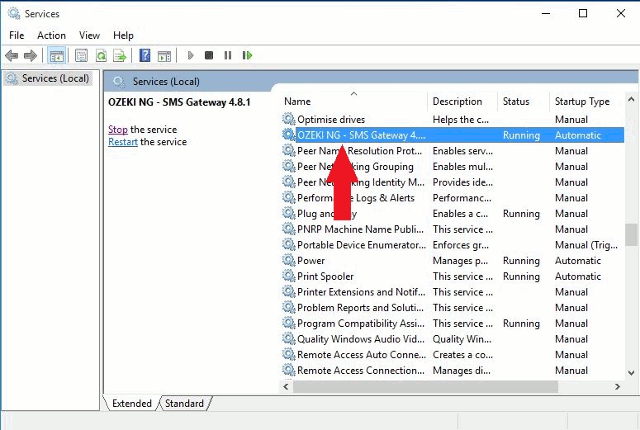Click gear icon beside Portable Device Enumerator
This screenshot has height=430, width=640.
coord(289,244)
